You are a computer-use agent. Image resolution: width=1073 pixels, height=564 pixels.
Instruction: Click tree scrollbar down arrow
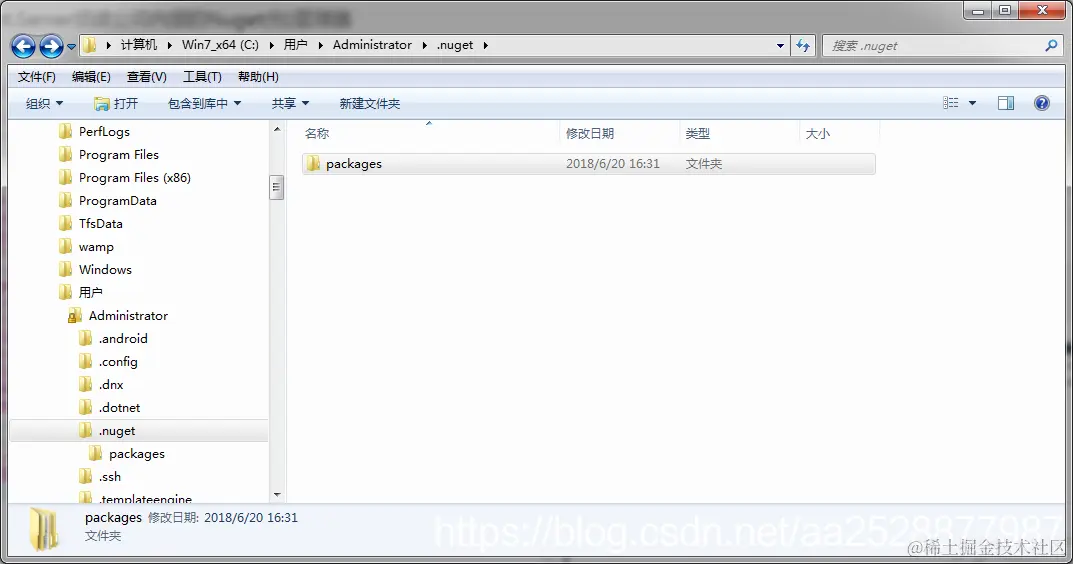coord(277,495)
